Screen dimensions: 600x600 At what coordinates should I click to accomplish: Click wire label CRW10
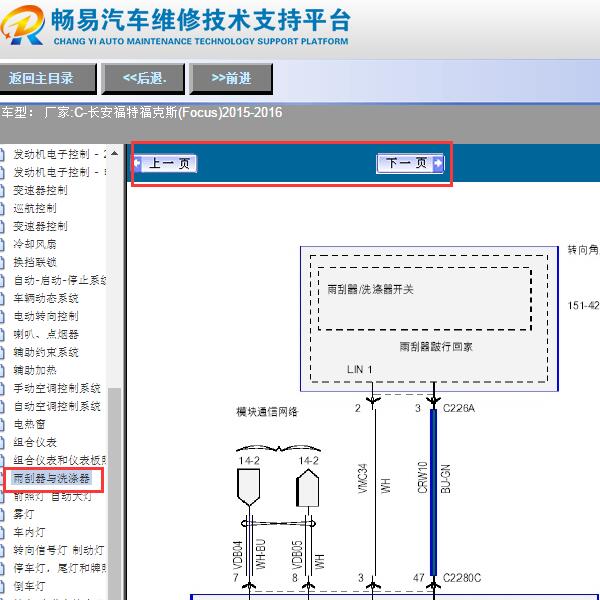[422, 477]
